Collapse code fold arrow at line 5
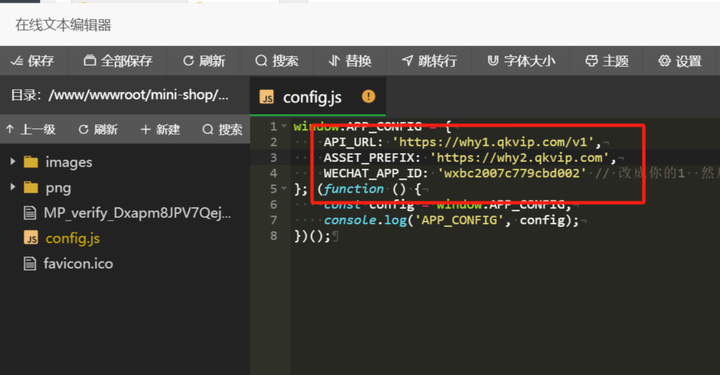 coord(284,188)
